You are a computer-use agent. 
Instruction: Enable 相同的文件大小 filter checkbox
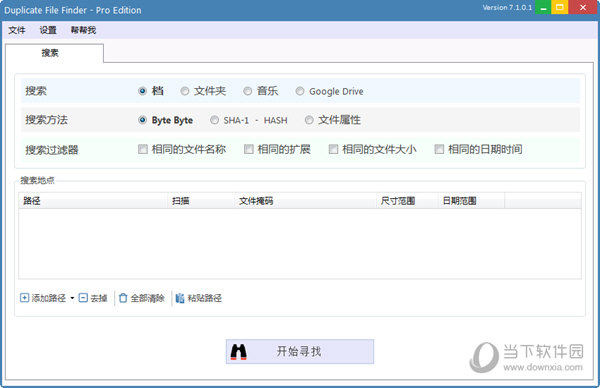click(333, 149)
